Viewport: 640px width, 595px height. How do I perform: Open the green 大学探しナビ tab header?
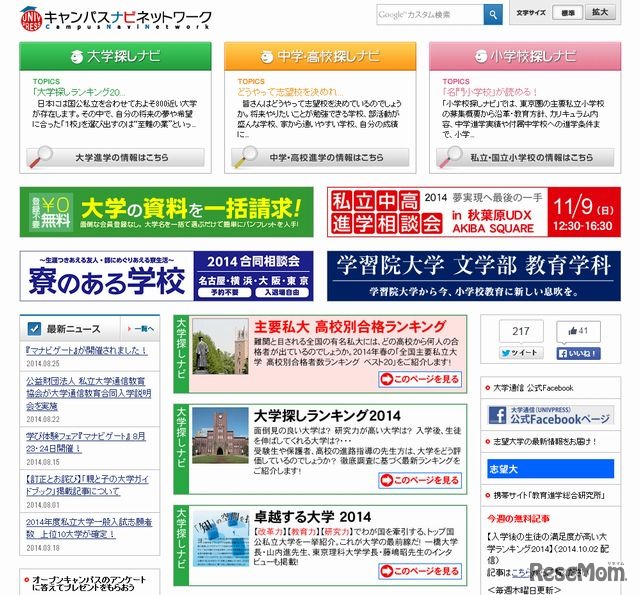pos(116,56)
